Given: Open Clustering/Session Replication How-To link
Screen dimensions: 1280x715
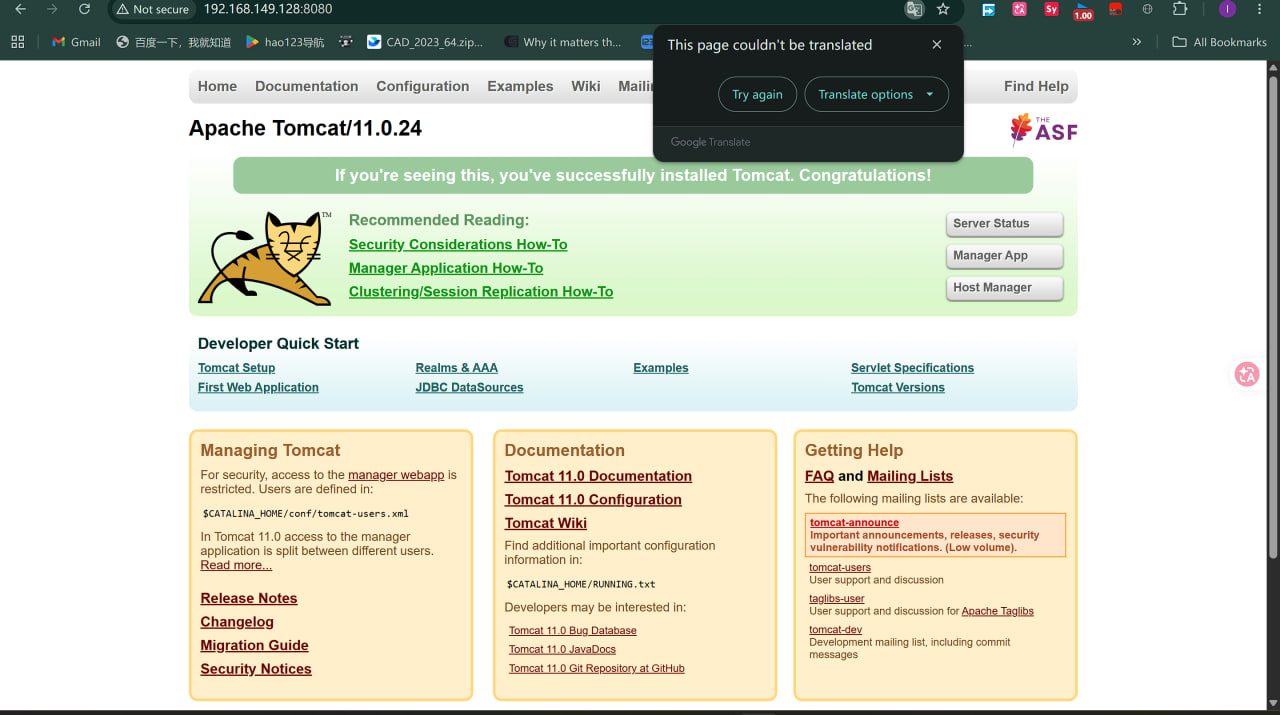Looking at the screenshot, I should [481, 292].
